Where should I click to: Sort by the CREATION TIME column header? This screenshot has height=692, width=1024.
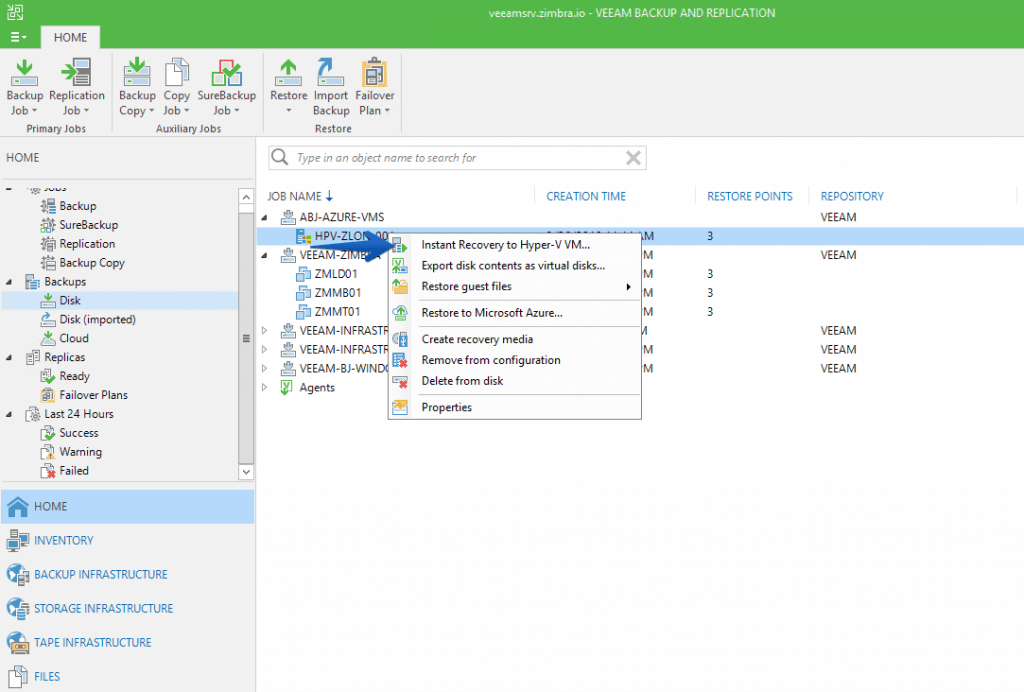click(586, 196)
